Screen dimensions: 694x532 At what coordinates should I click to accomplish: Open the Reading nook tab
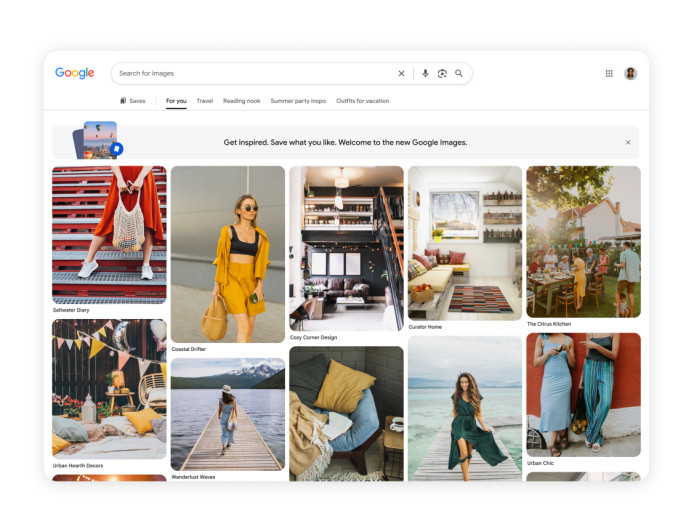[242, 101]
